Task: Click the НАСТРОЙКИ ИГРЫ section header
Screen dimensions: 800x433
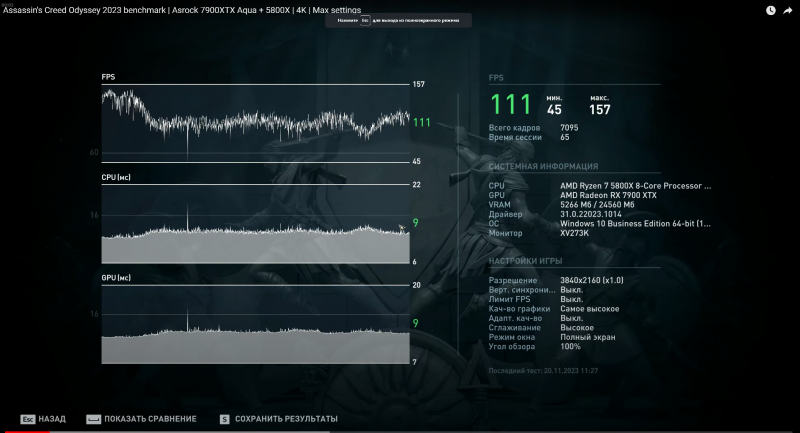Action: coord(526,261)
